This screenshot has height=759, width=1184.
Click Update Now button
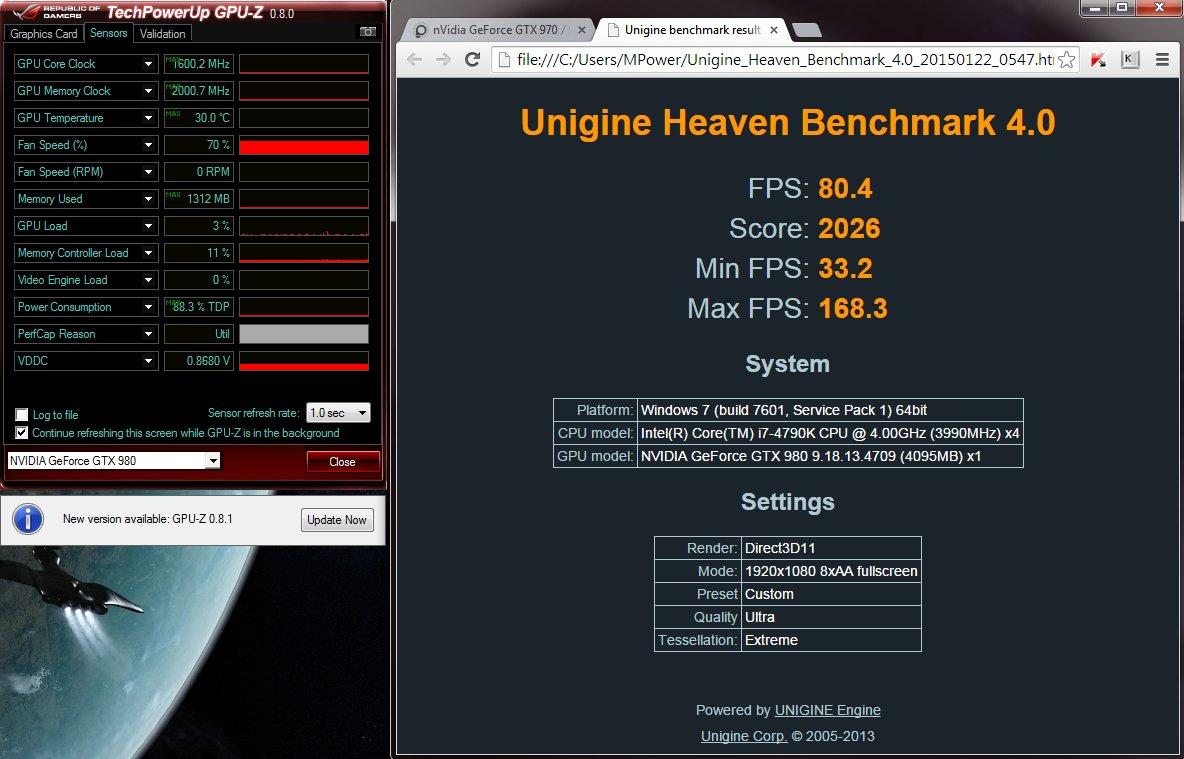pos(338,520)
